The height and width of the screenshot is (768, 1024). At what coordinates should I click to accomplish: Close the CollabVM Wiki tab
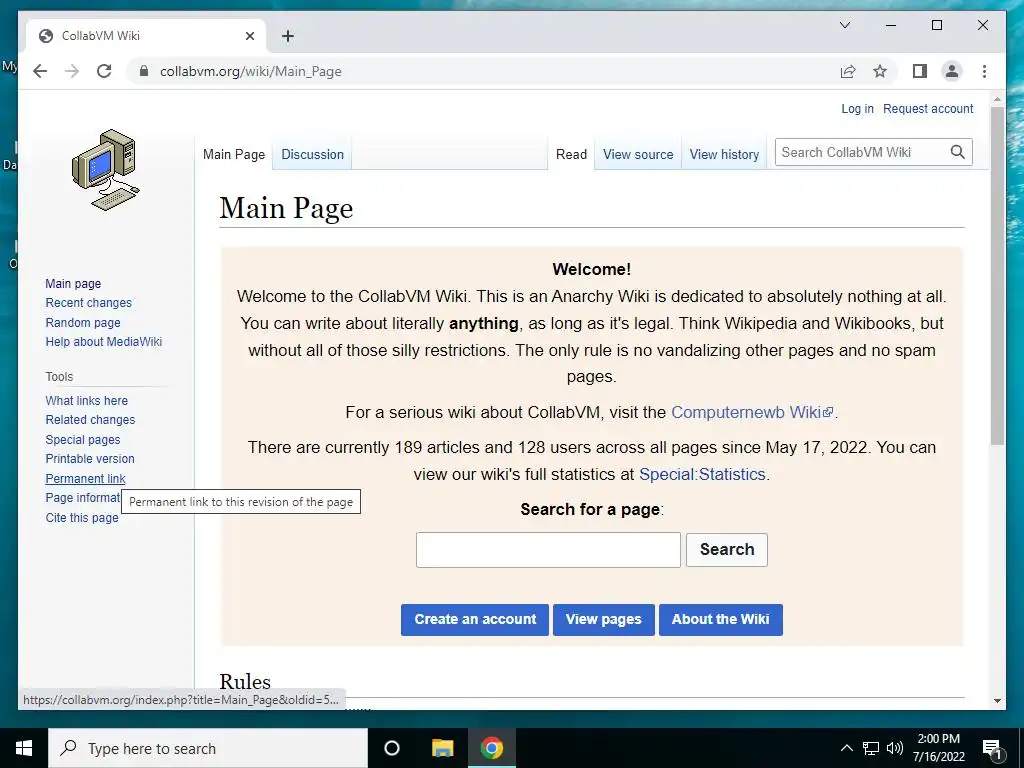point(249,36)
